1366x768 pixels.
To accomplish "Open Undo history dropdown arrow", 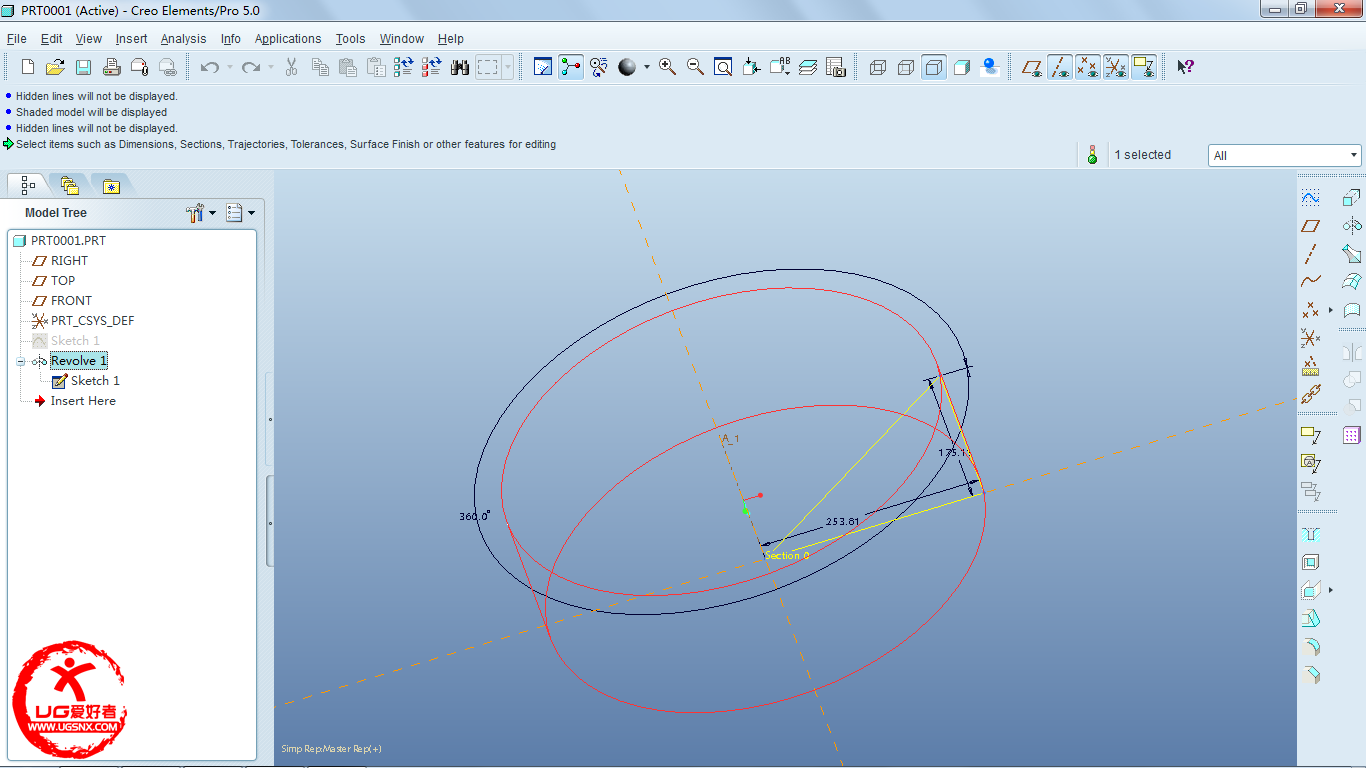I will click(229, 67).
